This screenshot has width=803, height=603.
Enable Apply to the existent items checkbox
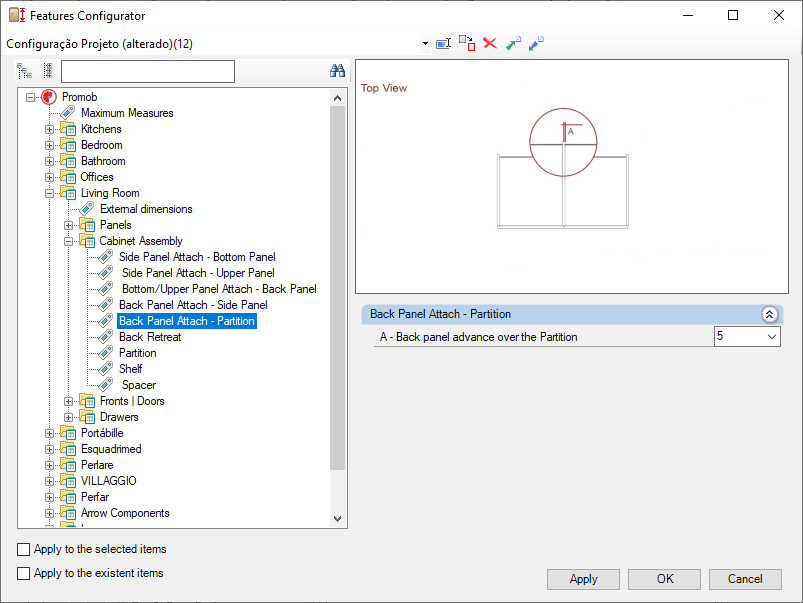pos(24,573)
